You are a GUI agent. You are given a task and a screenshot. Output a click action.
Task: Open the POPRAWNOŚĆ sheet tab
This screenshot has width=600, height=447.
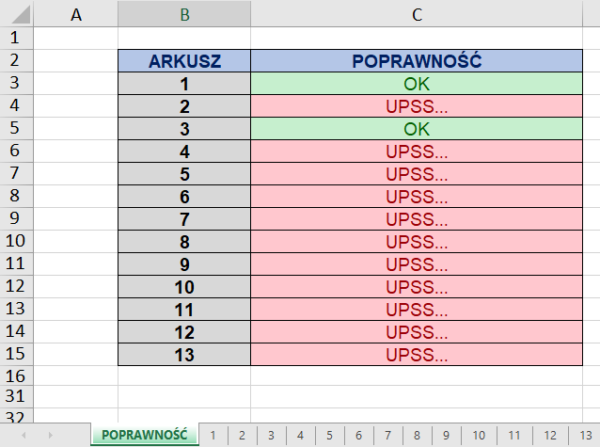(x=144, y=435)
